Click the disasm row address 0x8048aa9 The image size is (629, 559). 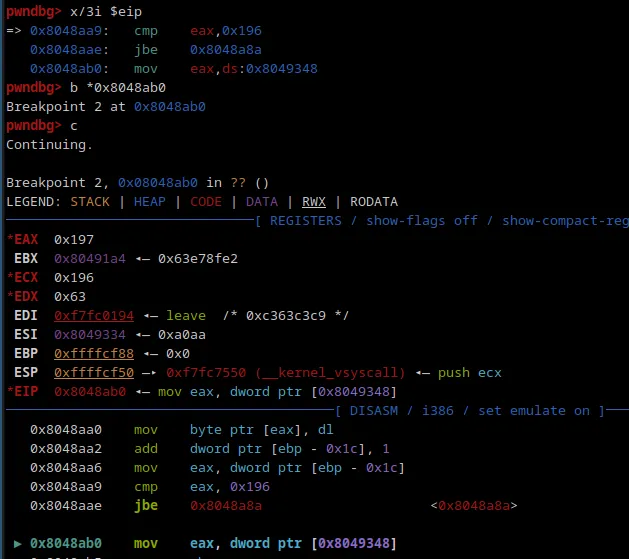[x=66, y=487]
